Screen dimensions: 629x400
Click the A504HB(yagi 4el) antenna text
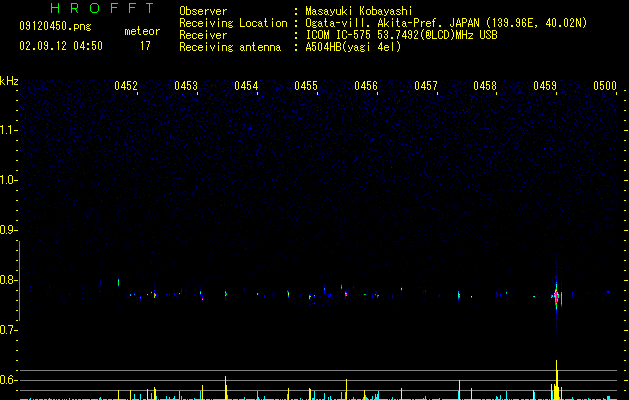pyautogui.click(x=353, y=47)
